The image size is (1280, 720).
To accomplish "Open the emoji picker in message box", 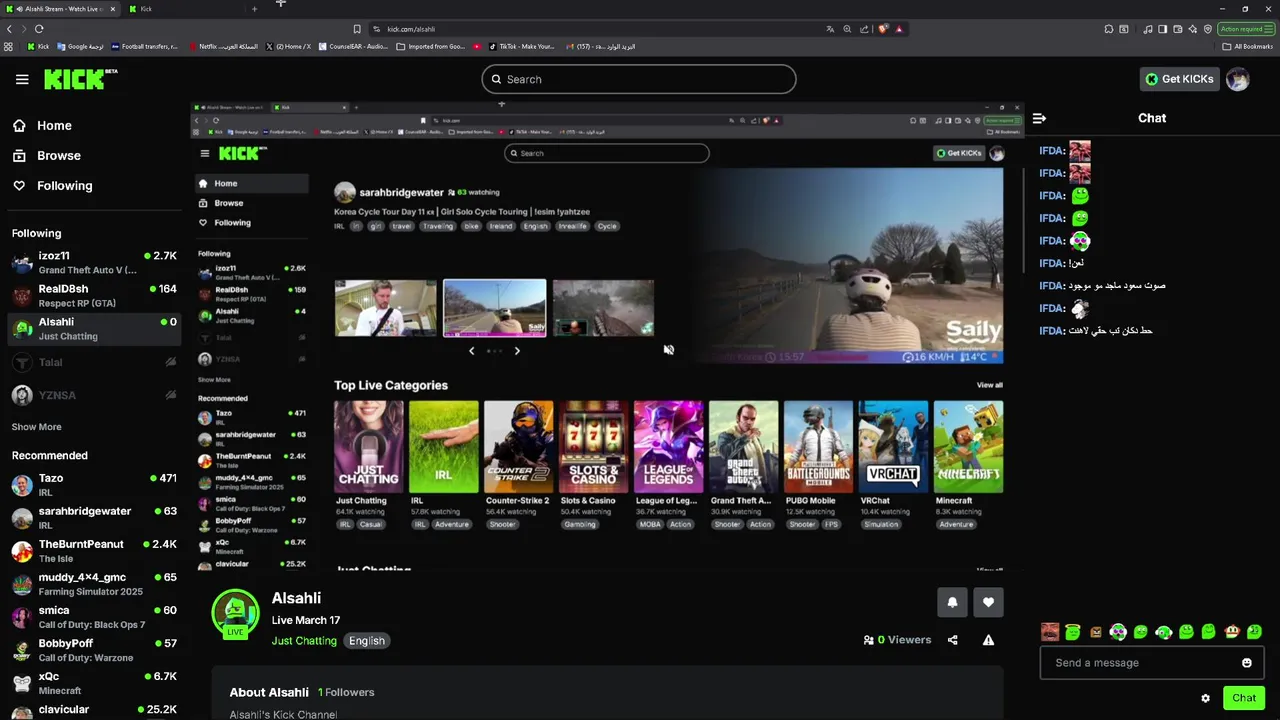I will (x=1246, y=663).
